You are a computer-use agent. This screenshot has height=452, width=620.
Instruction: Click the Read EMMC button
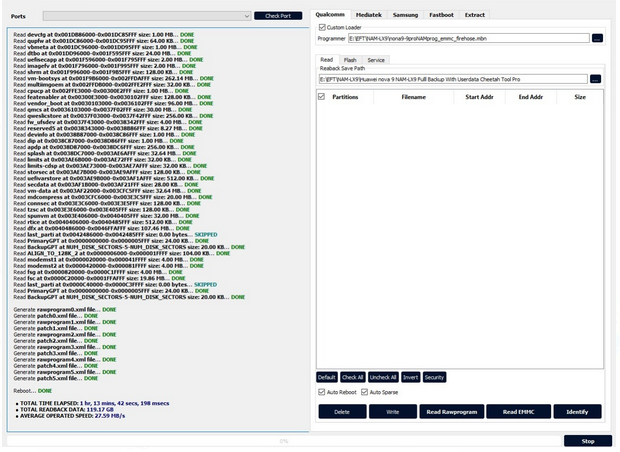518,412
